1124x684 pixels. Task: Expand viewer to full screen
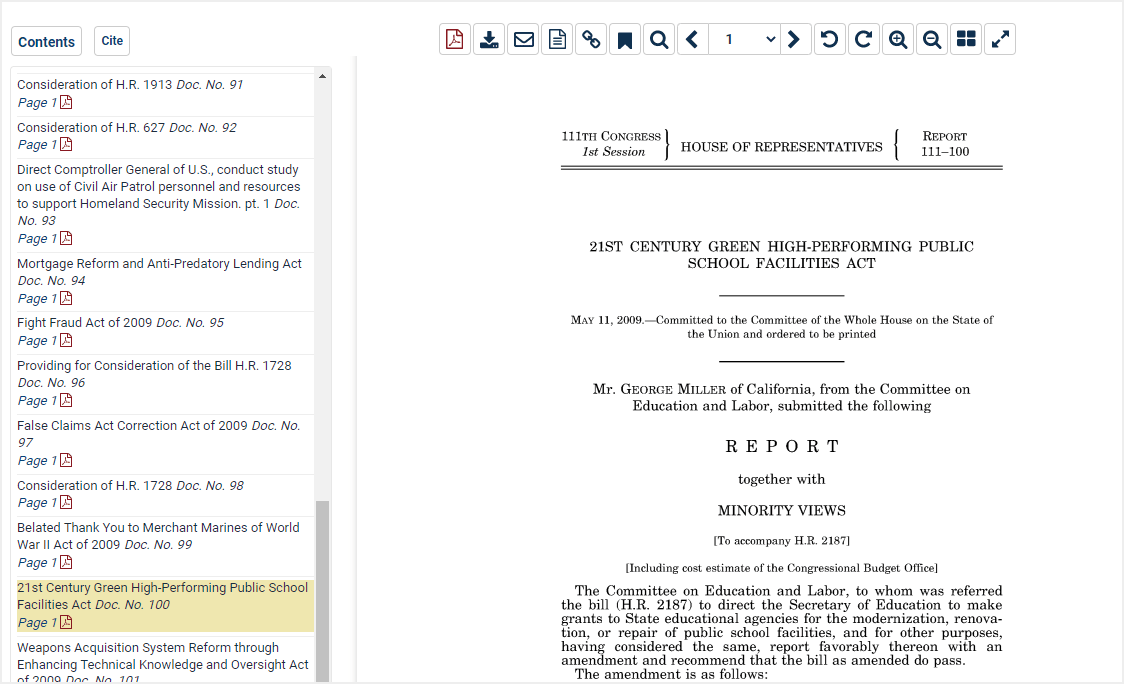[1000, 40]
